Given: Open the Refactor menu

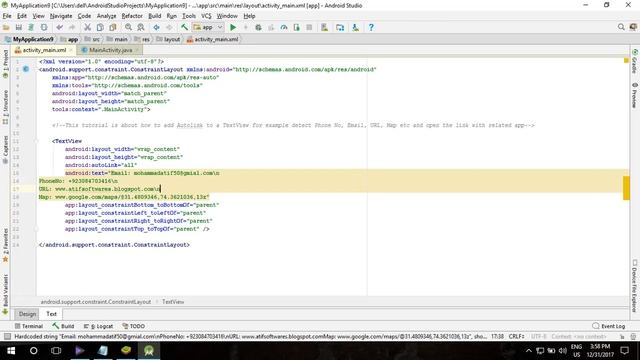Looking at the screenshot, I should [132, 16].
